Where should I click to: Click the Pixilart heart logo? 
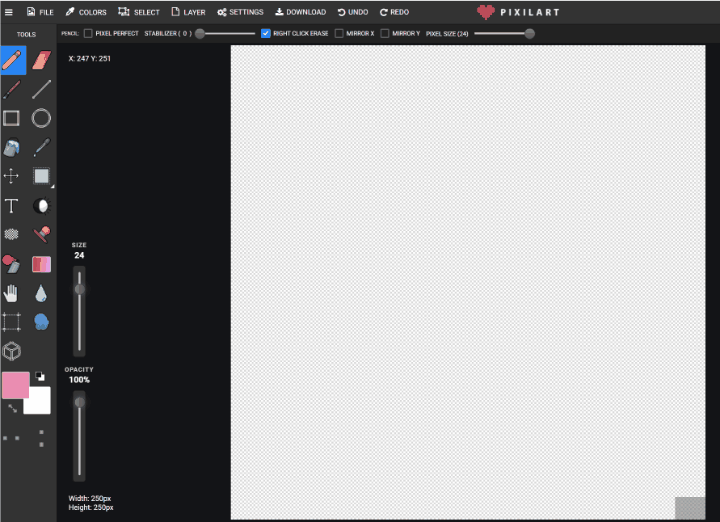485,12
